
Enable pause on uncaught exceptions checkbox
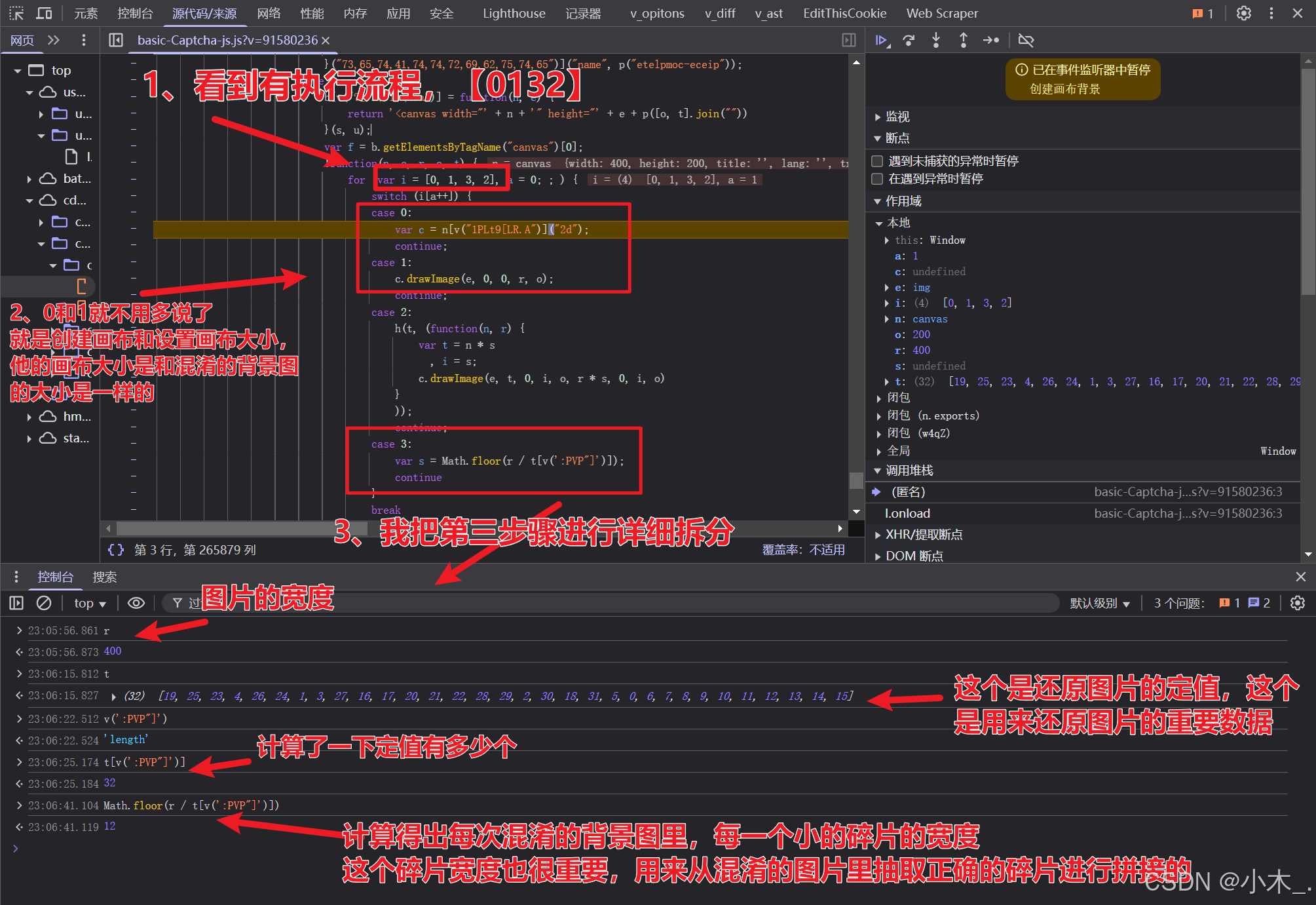pos(878,161)
